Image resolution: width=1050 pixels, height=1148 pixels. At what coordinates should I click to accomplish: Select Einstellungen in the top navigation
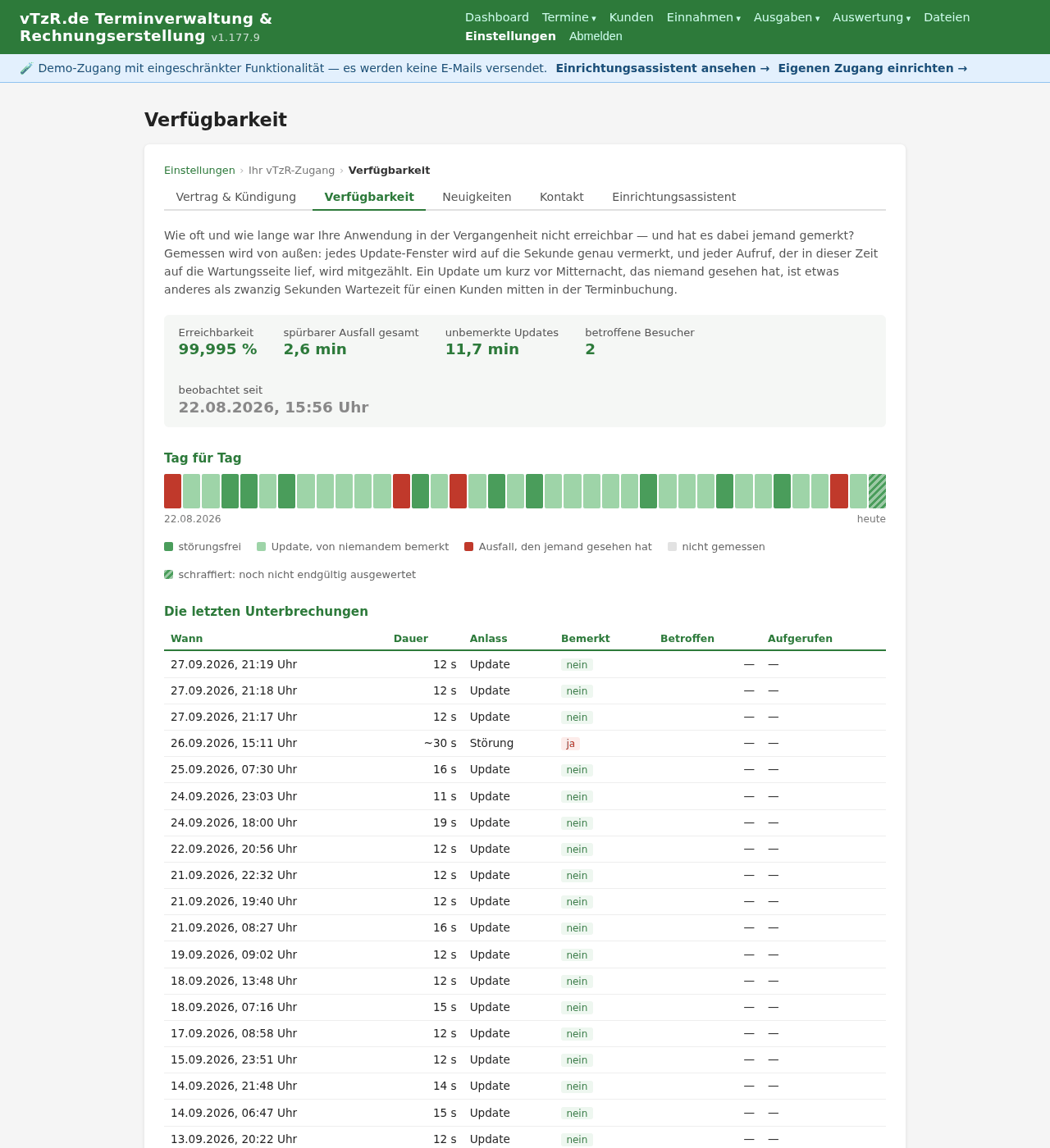point(510,36)
